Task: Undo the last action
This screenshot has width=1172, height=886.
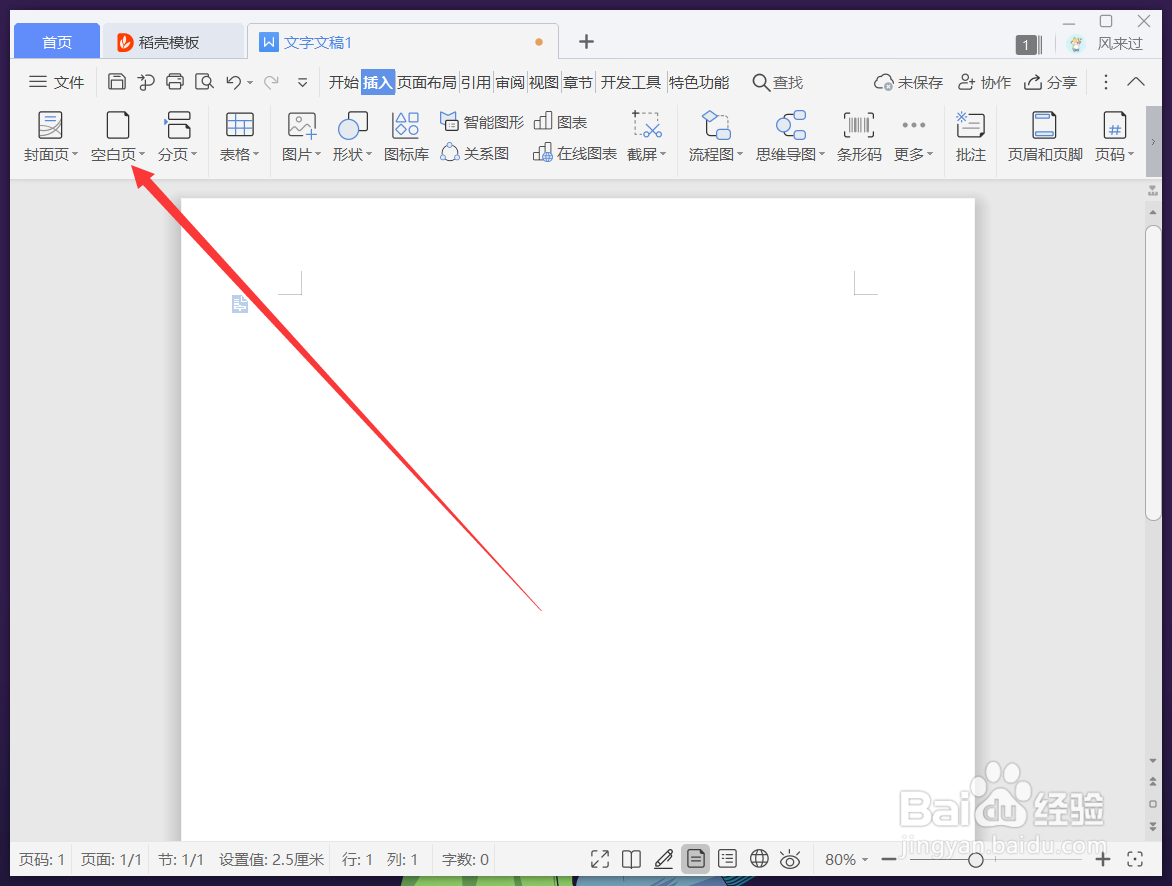Action: point(233,81)
